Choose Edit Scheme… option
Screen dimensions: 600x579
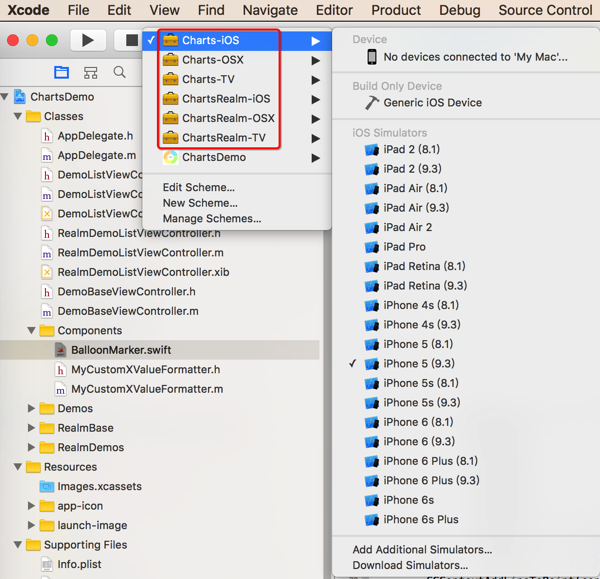[x=199, y=188]
